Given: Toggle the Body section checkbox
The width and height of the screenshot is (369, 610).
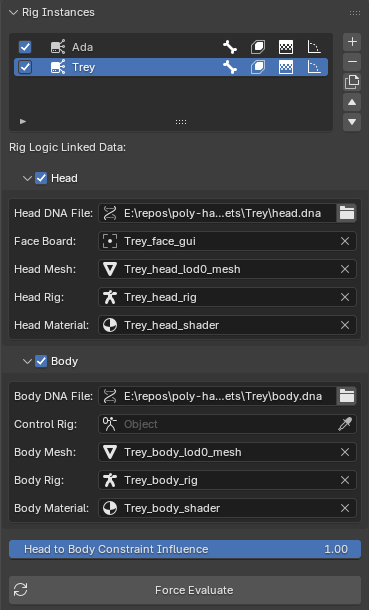Looking at the screenshot, I should click(41, 361).
